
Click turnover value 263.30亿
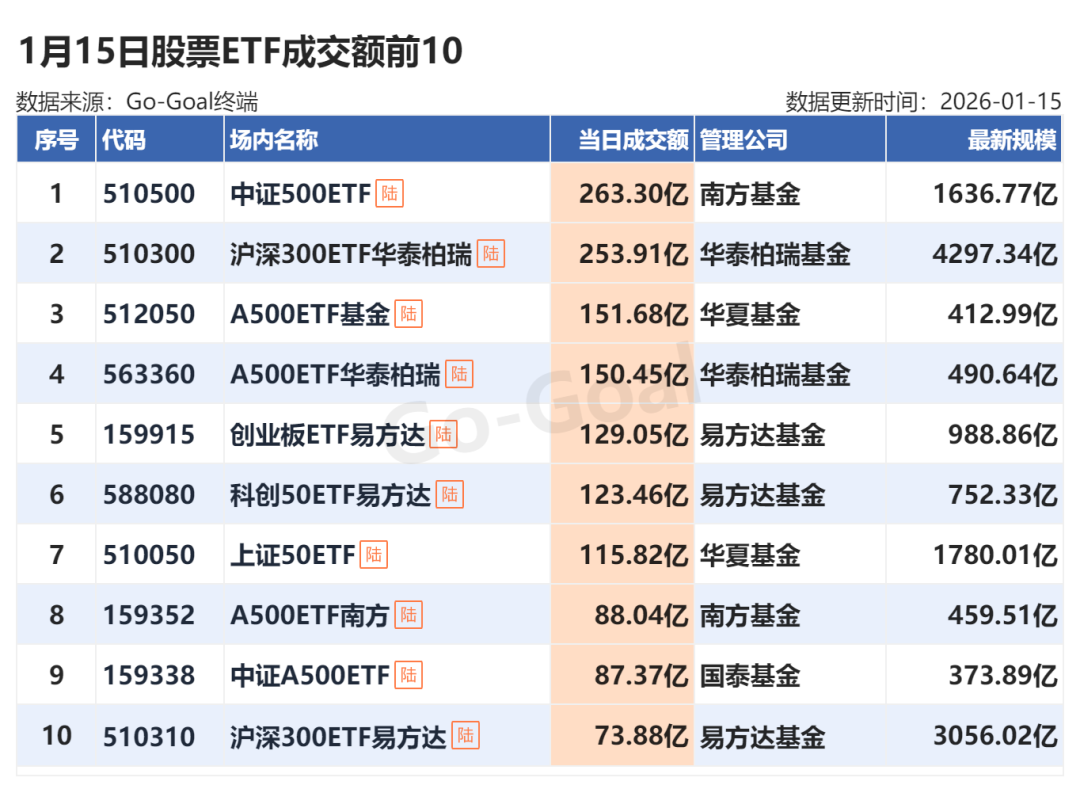click(634, 194)
